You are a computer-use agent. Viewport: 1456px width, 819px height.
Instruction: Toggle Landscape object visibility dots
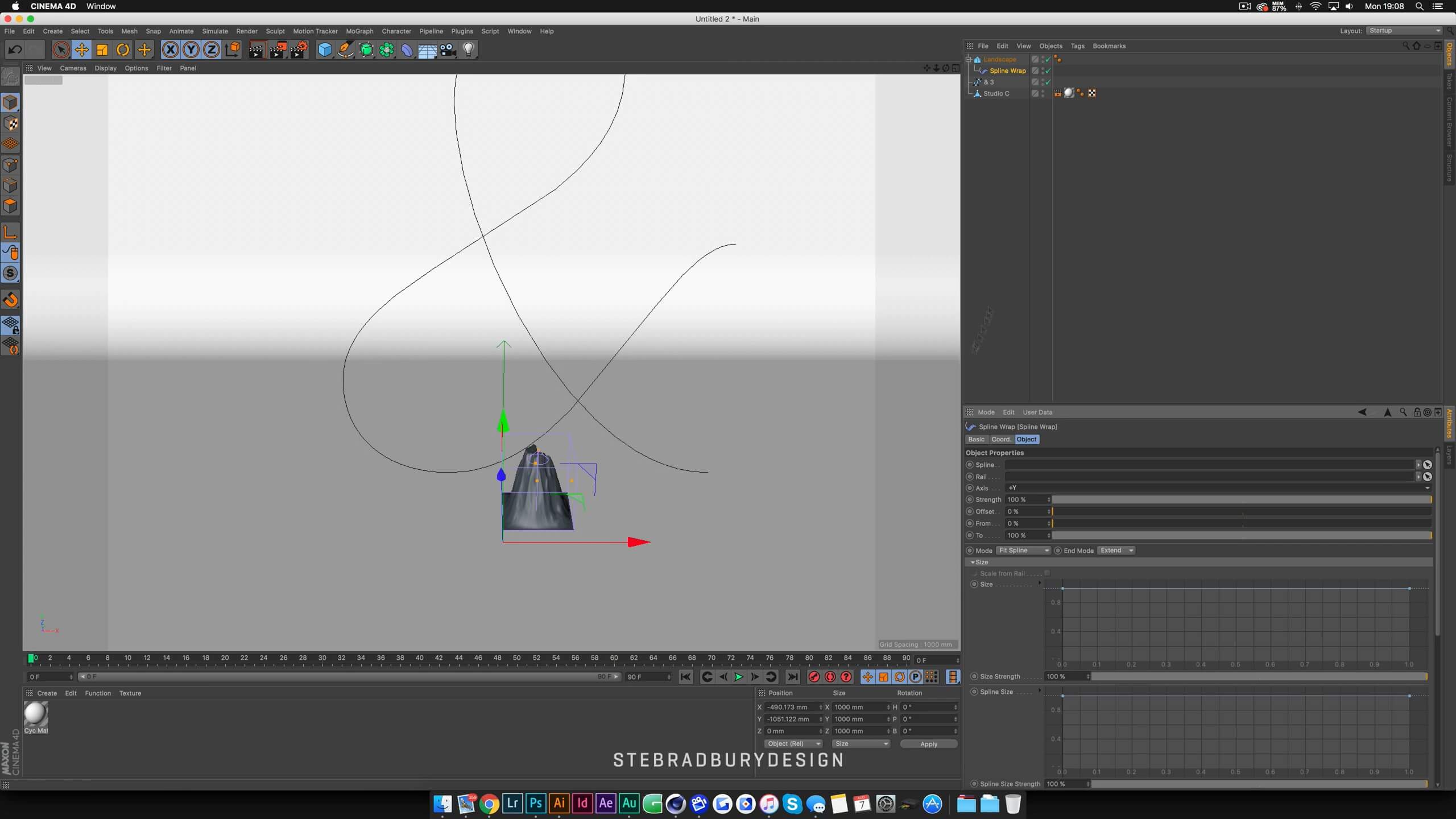pos(1042,59)
